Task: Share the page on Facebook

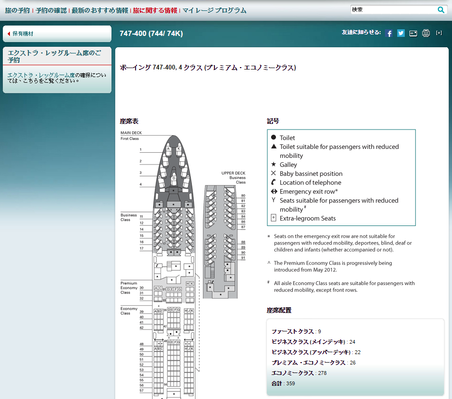Action: (x=389, y=33)
